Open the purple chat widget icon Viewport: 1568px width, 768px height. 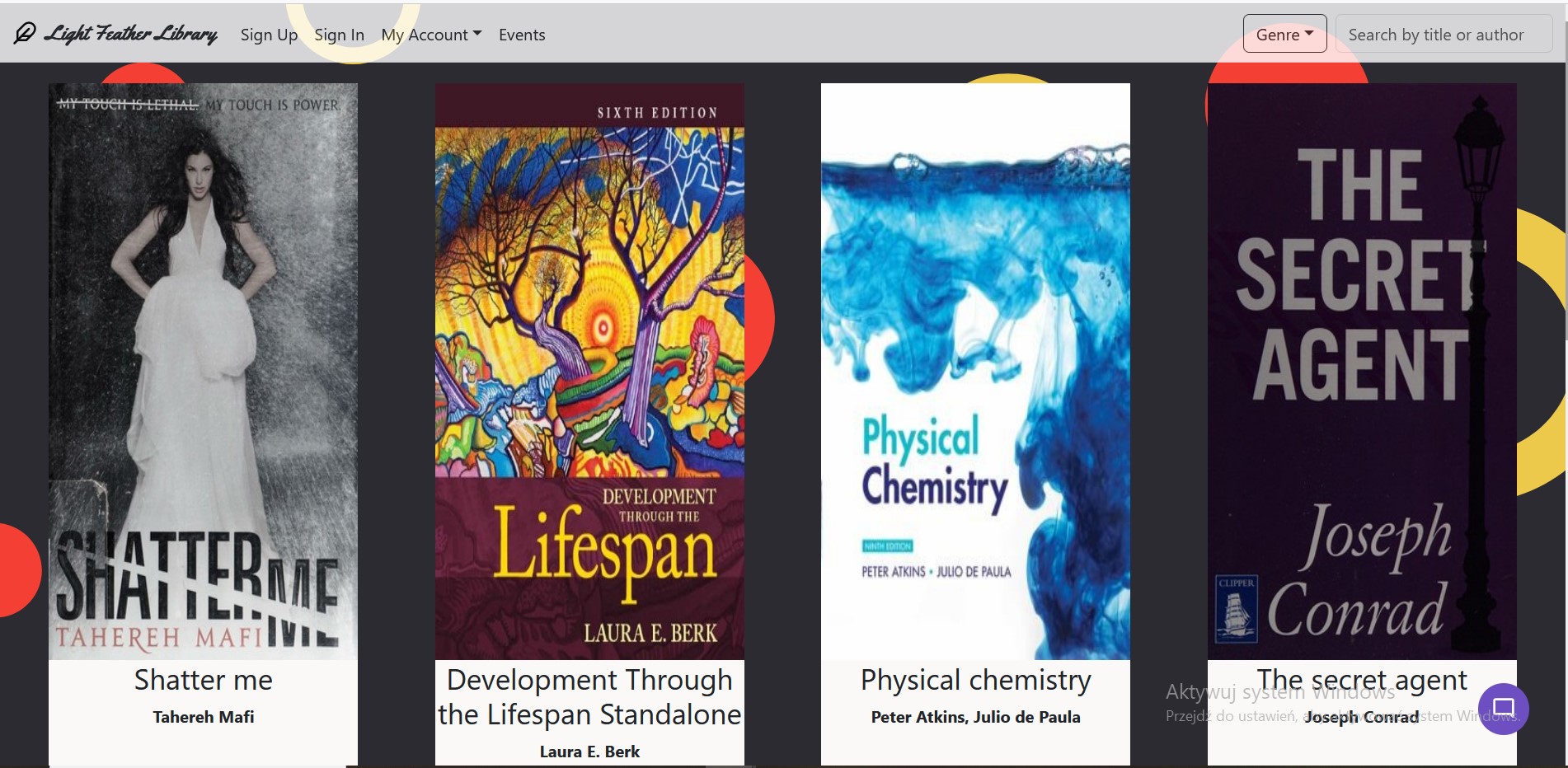coord(1503,708)
